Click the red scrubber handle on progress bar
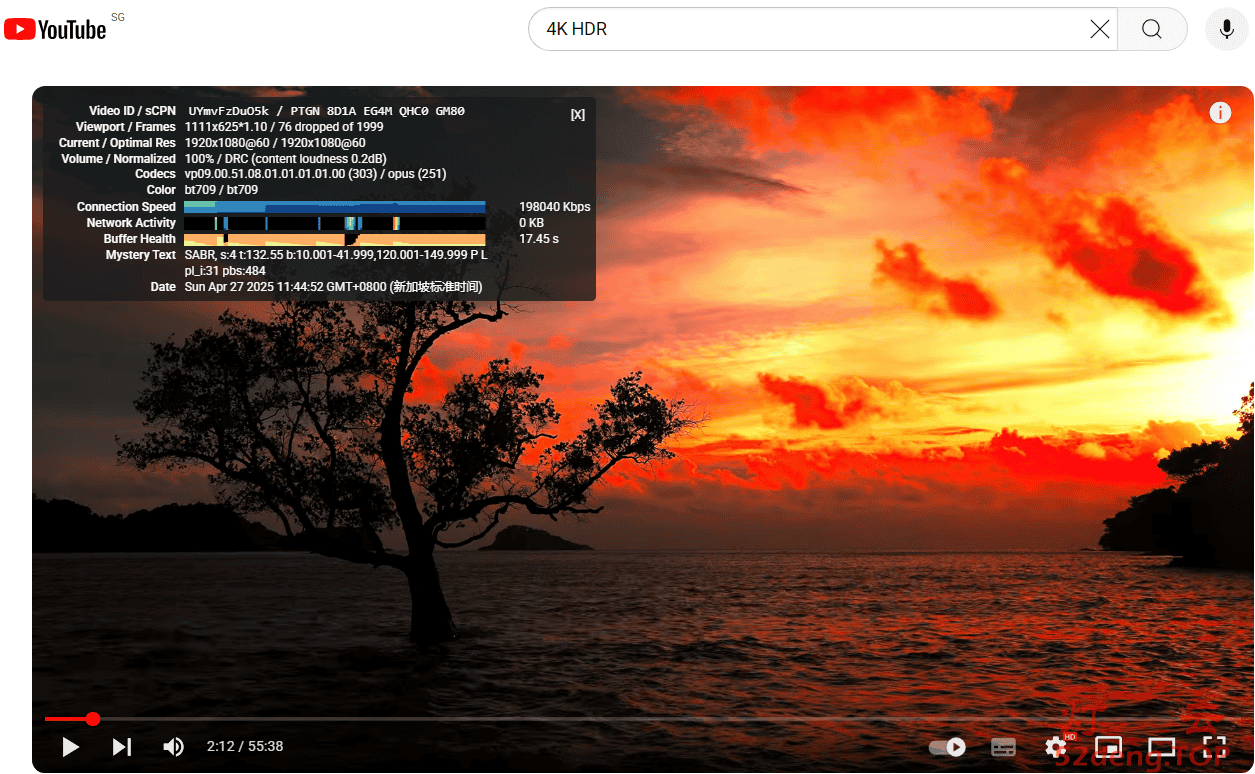Screen dimensions: 1255x774 tap(93, 719)
